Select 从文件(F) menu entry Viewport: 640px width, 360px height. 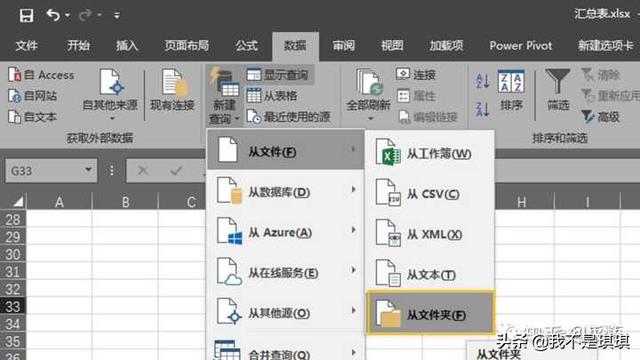pos(285,150)
